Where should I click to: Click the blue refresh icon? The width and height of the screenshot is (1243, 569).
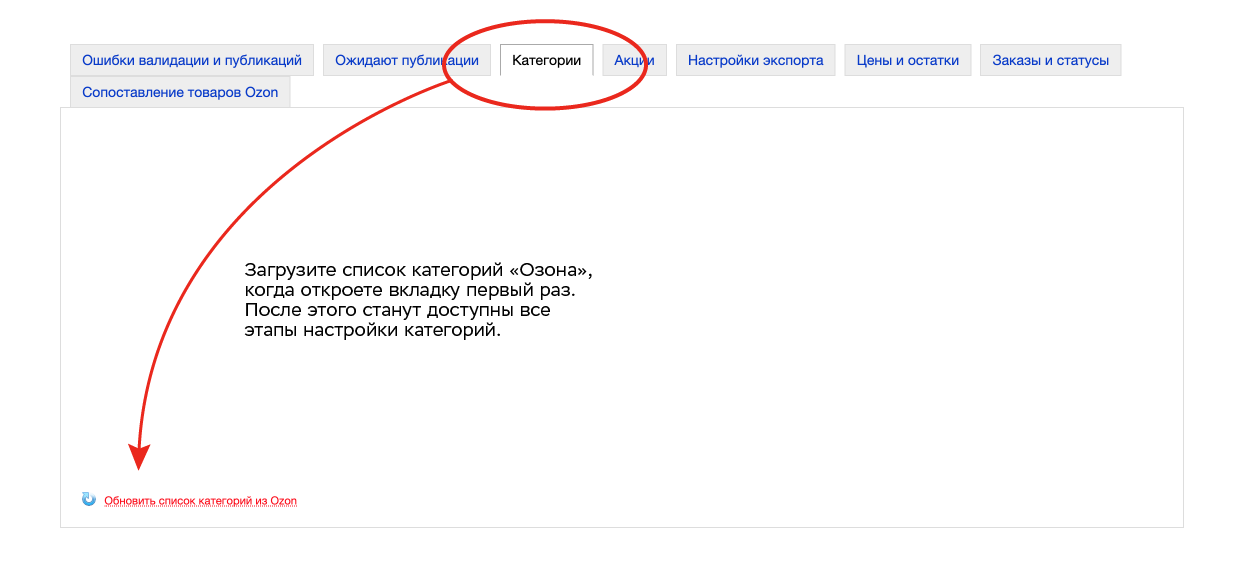pos(89,499)
